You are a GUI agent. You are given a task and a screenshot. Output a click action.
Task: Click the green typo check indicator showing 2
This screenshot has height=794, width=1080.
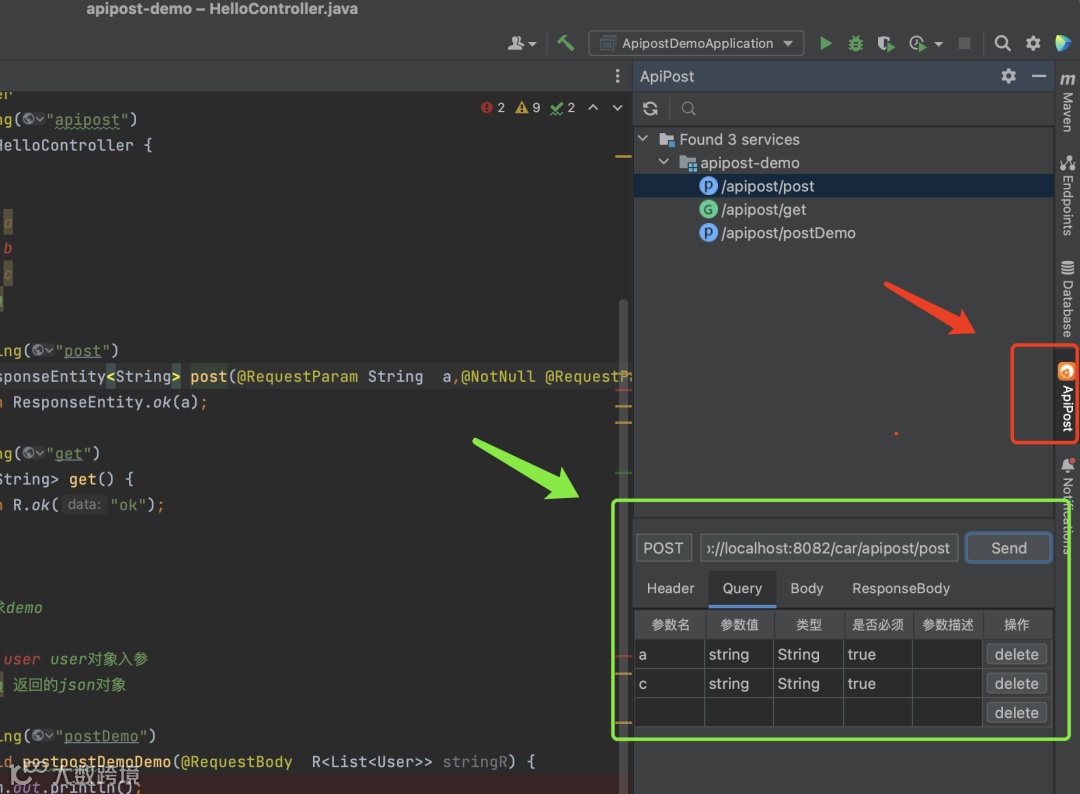[x=562, y=107]
